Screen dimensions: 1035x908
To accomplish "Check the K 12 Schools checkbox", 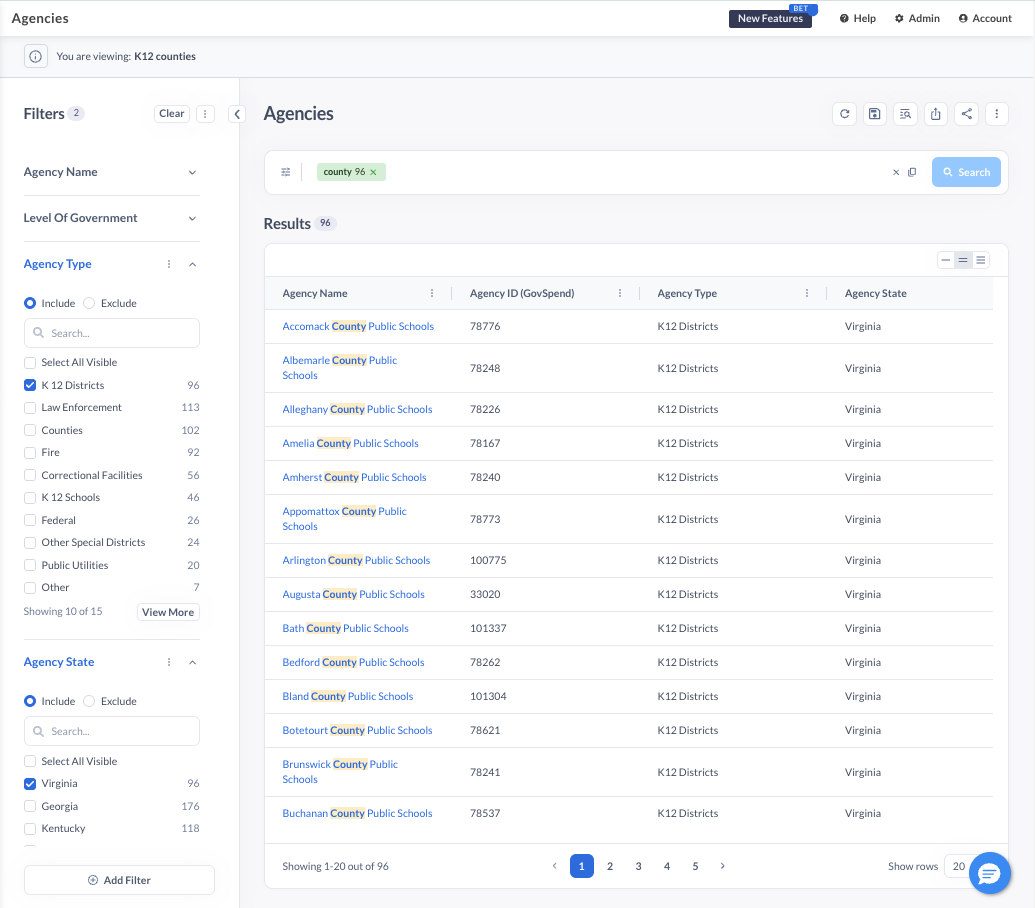I will (30, 498).
